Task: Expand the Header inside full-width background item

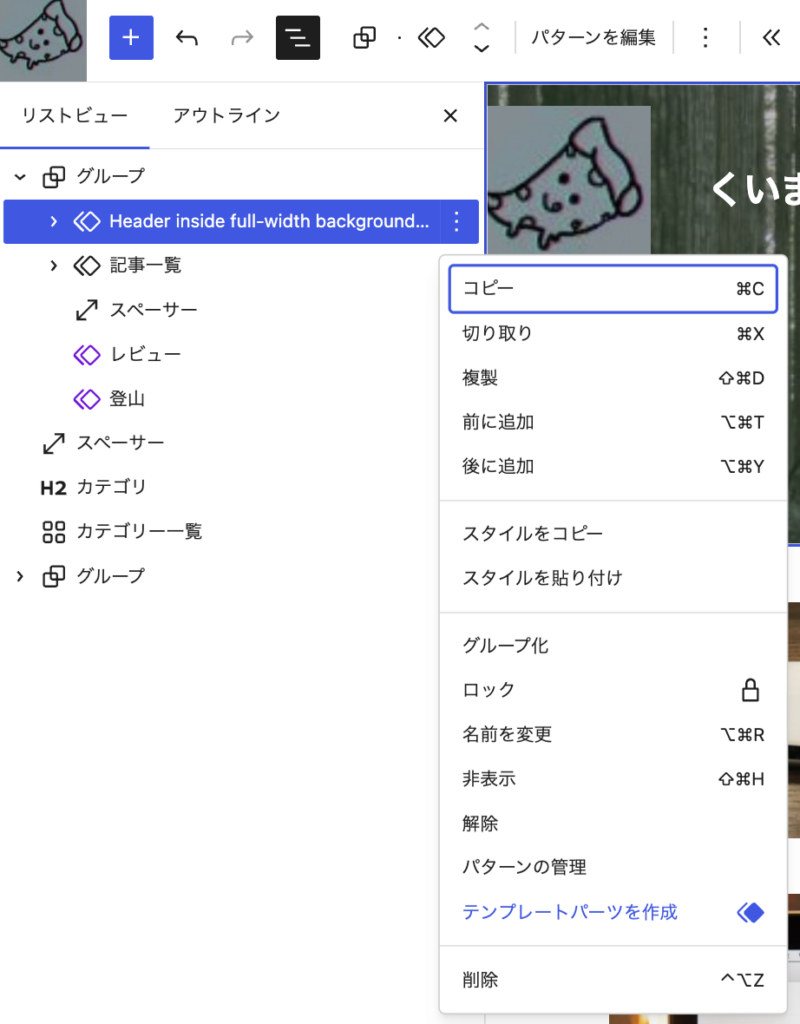Action: tap(54, 221)
